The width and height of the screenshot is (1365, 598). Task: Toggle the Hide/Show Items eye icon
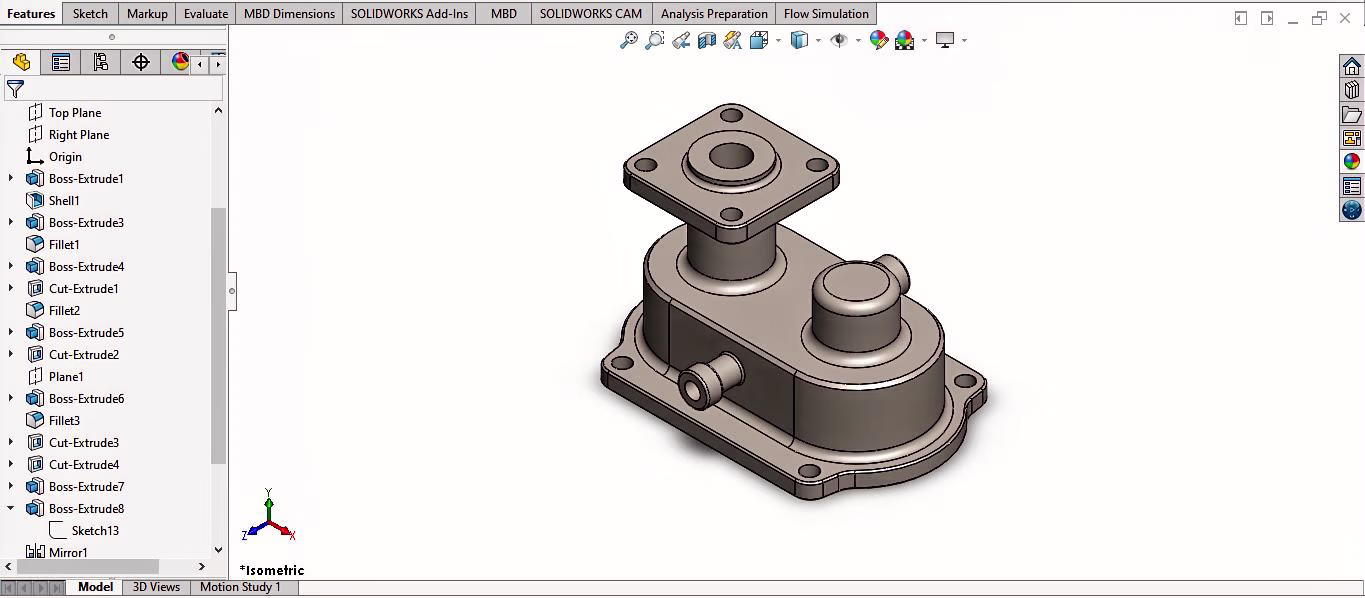click(x=839, y=40)
